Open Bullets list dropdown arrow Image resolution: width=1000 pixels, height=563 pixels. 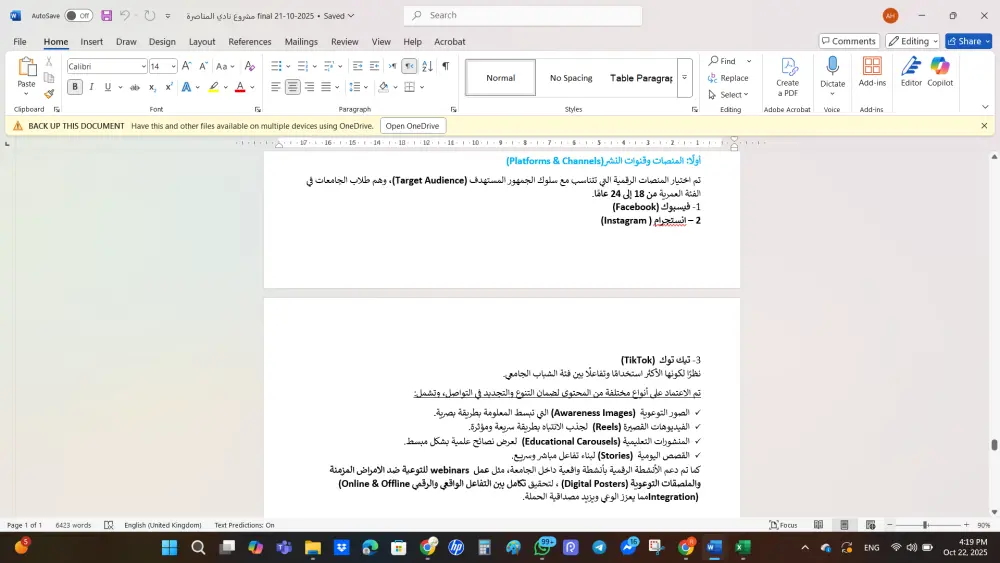point(288,66)
